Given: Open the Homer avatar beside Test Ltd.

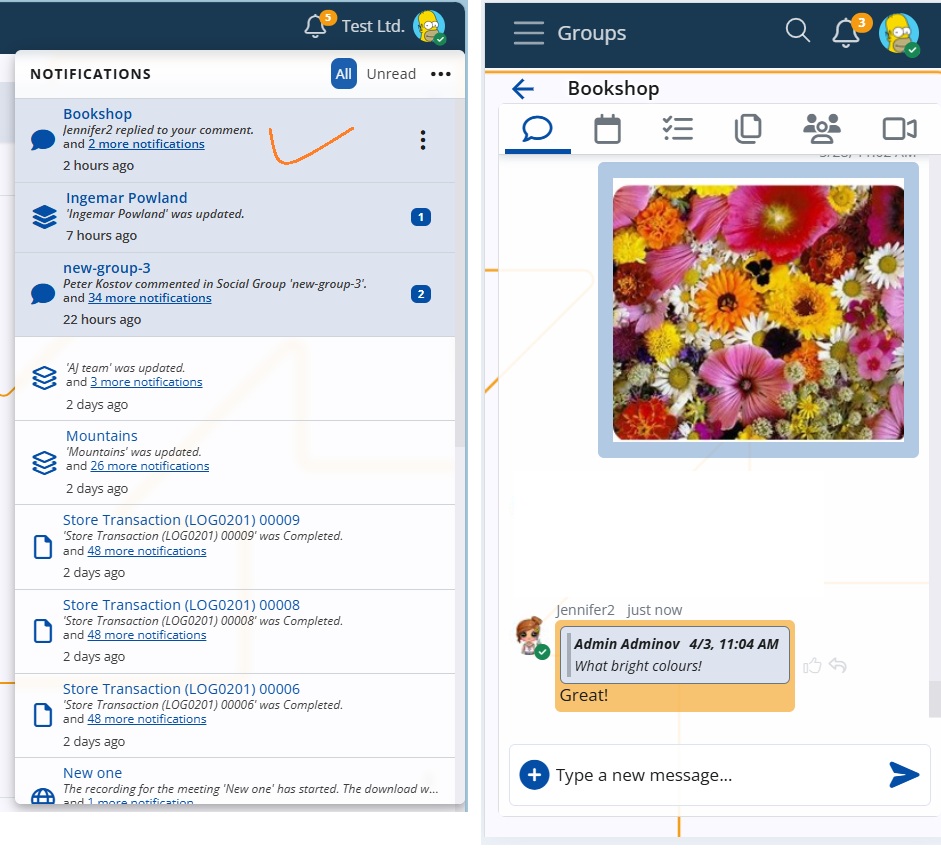Looking at the screenshot, I should (x=429, y=27).
